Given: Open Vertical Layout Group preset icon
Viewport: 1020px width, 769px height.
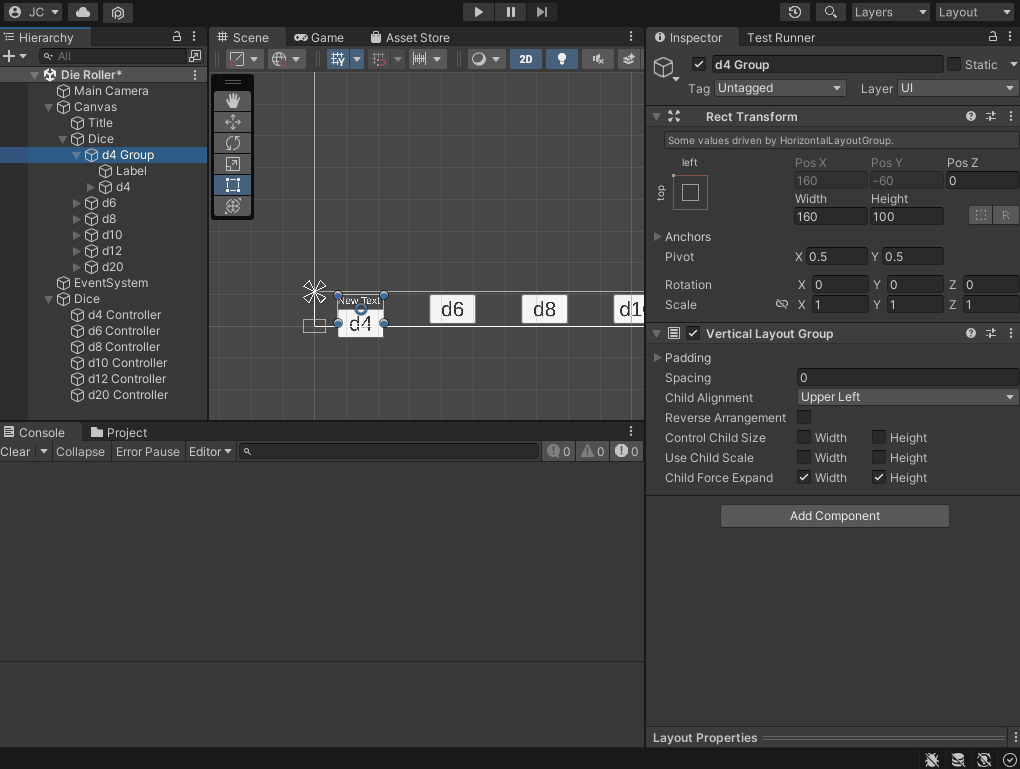Looking at the screenshot, I should coord(991,333).
